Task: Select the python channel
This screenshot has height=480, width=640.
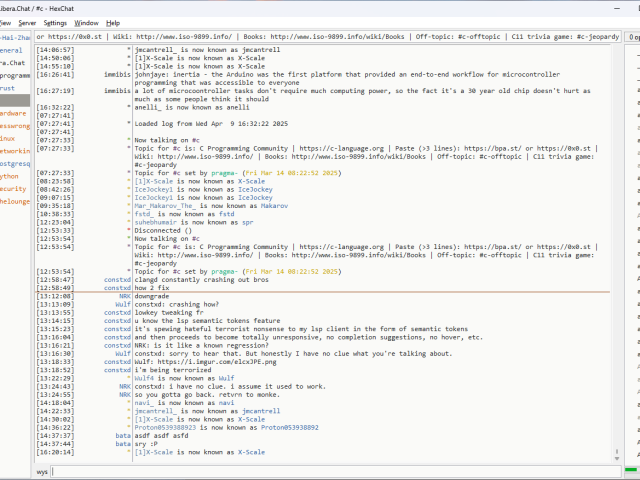Action: coord(10,176)
